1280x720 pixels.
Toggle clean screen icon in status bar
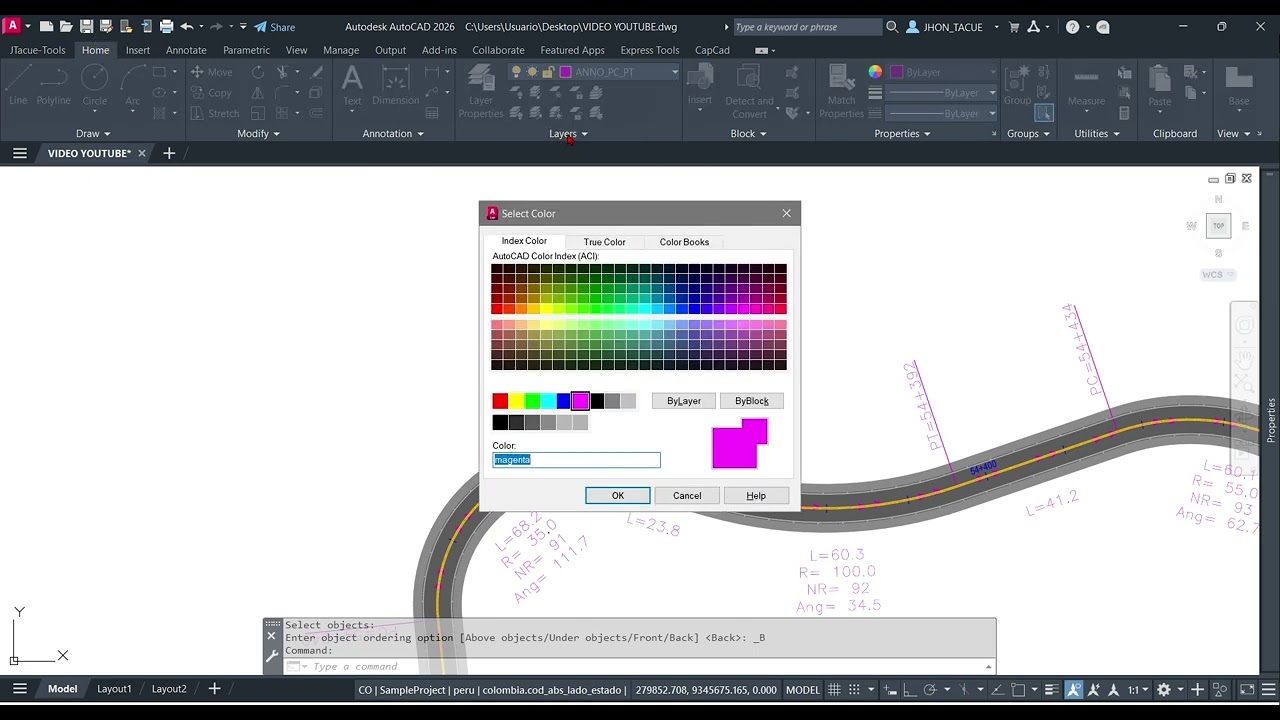click(x=1247, y=689)
